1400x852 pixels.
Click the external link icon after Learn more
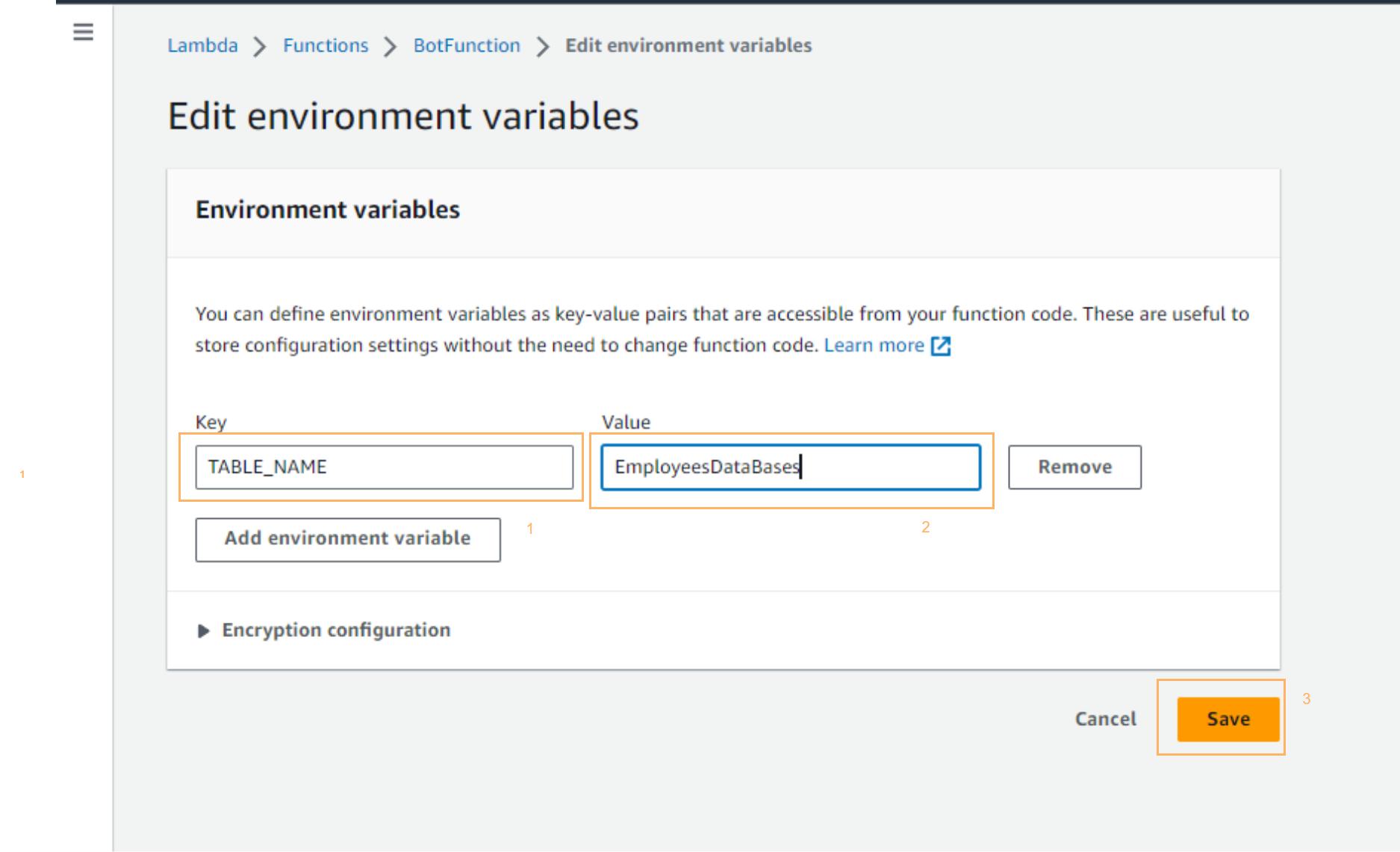[x=941, y=346]
